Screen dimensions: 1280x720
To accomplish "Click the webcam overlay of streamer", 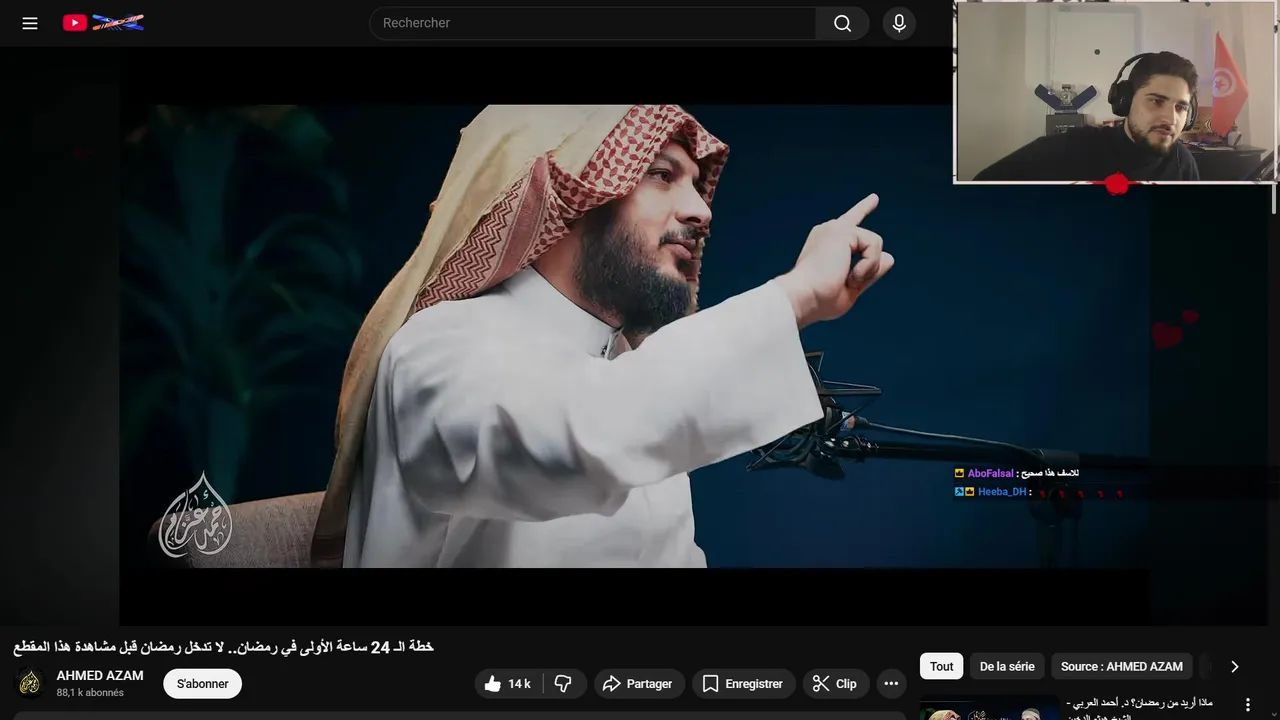I will click(1116, 92).
